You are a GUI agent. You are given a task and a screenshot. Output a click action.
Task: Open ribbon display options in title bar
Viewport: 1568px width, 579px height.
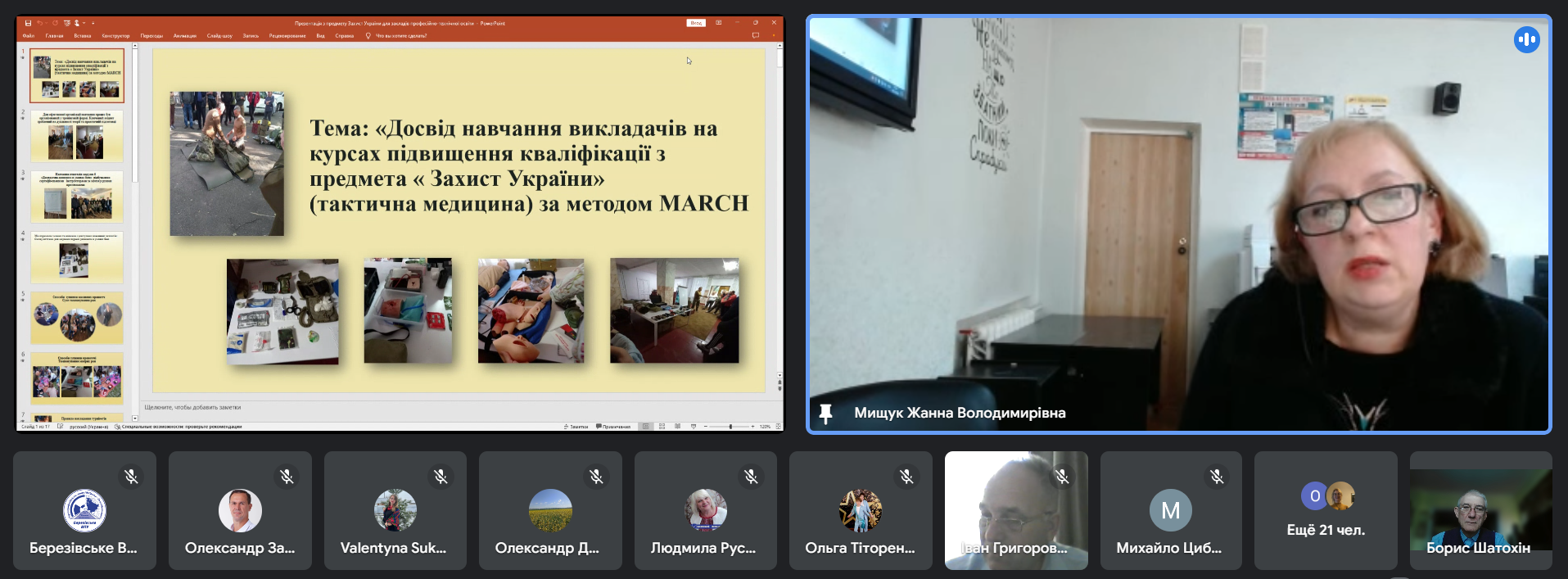coord(719,23)
